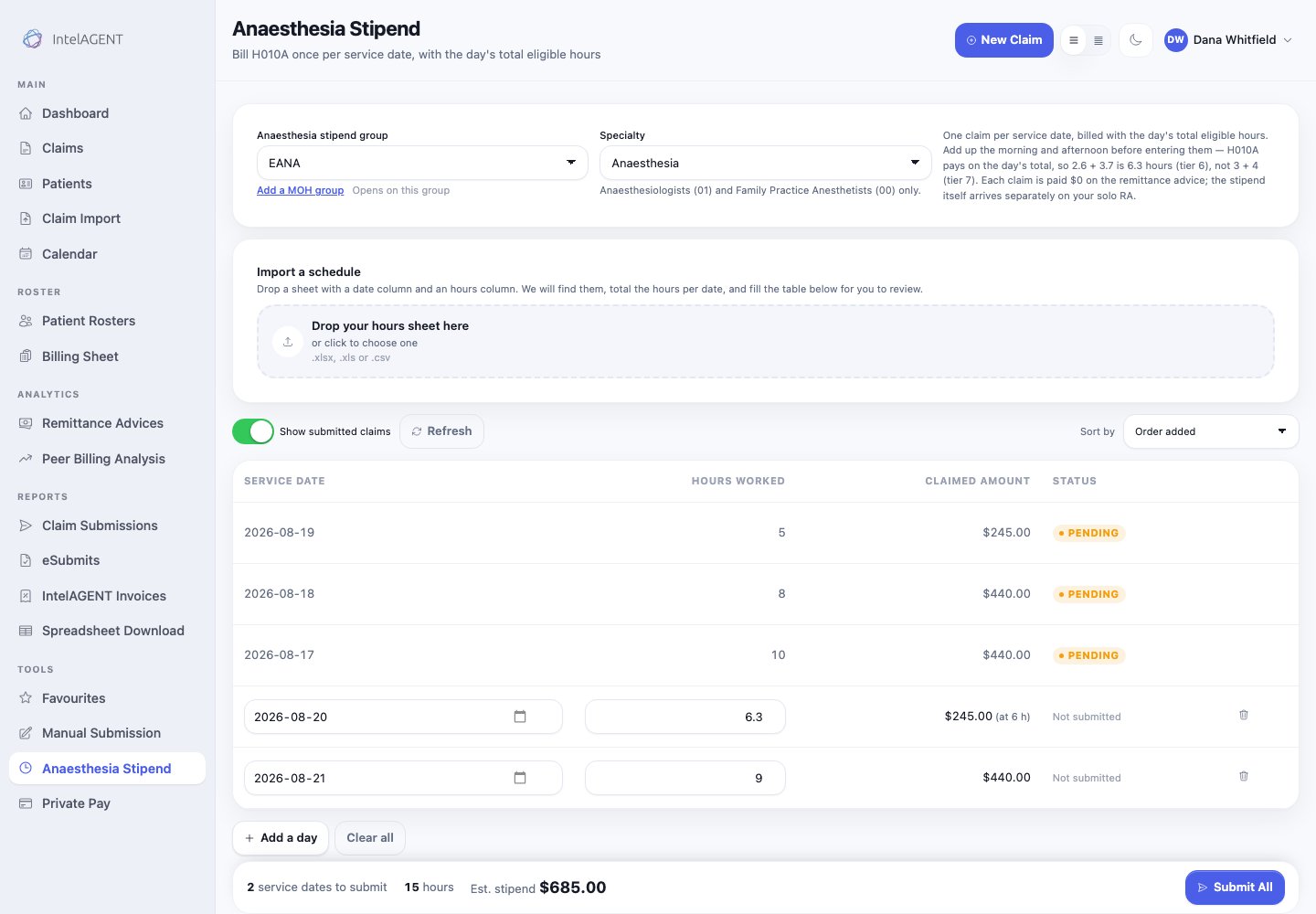Screen dimensions: 1316x914
Task: Delete the 2026-08-20 row with trash icon
Action: click(1244, 715)
